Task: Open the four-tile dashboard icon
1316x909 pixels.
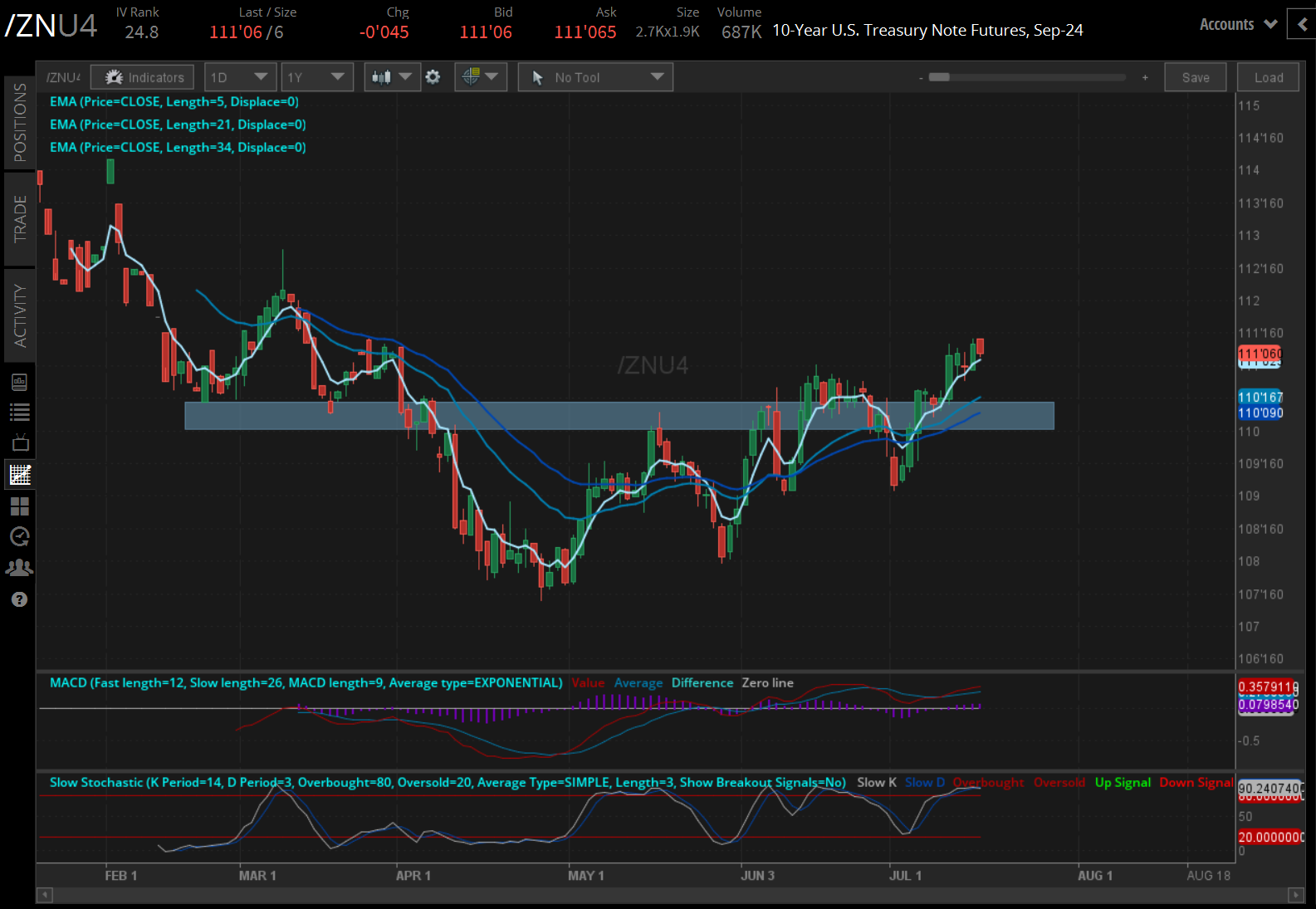Action: (x=20, y=506)
